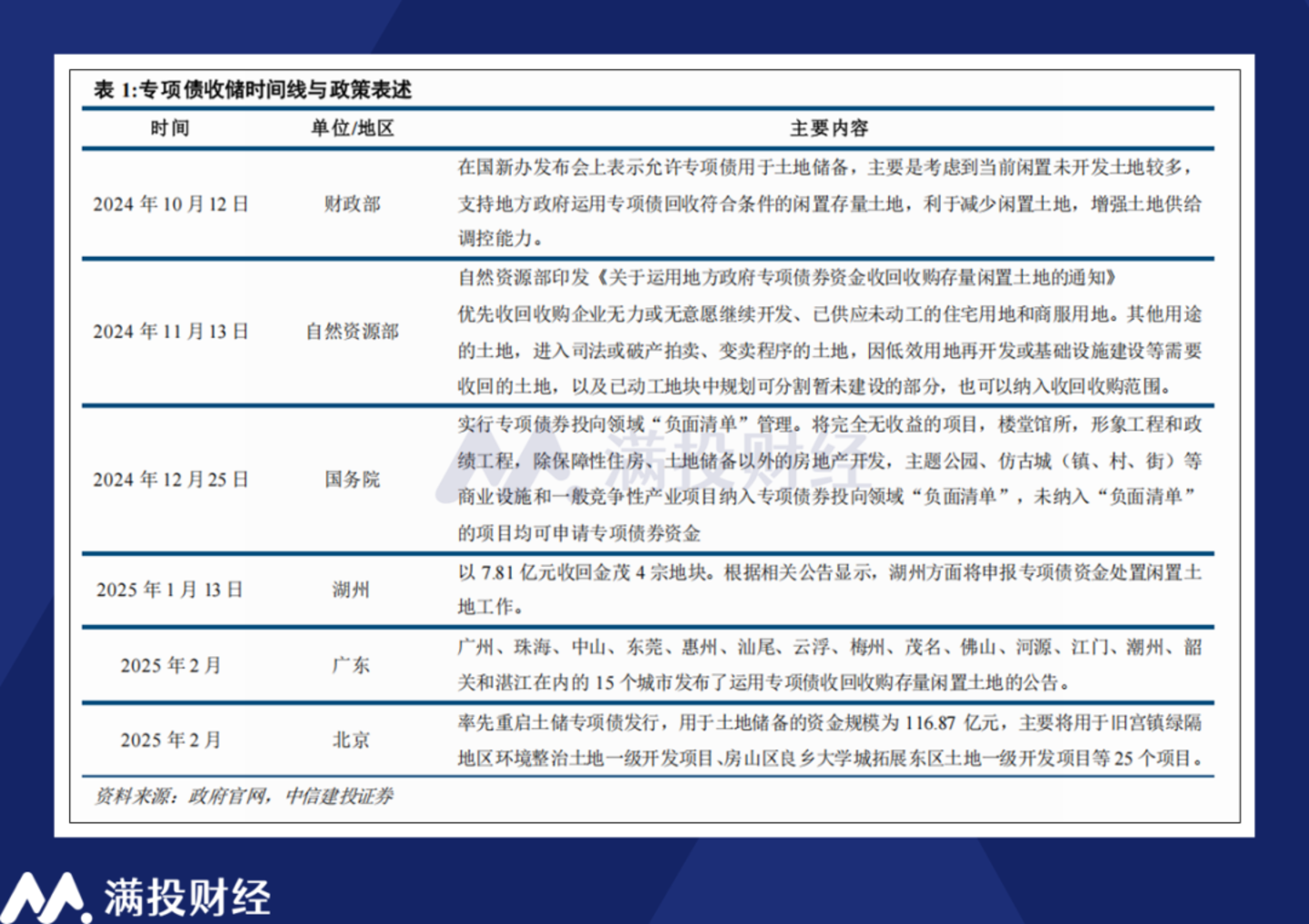Select the 2024年11月13日 date cell
The width and height of the screenshot is (1309, 924).
170,332
